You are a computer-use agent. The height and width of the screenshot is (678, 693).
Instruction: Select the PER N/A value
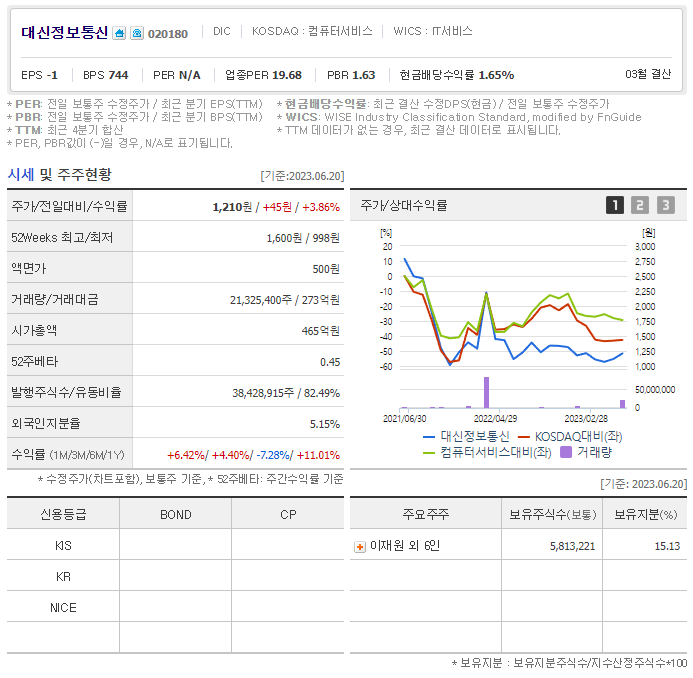point(189,75)
